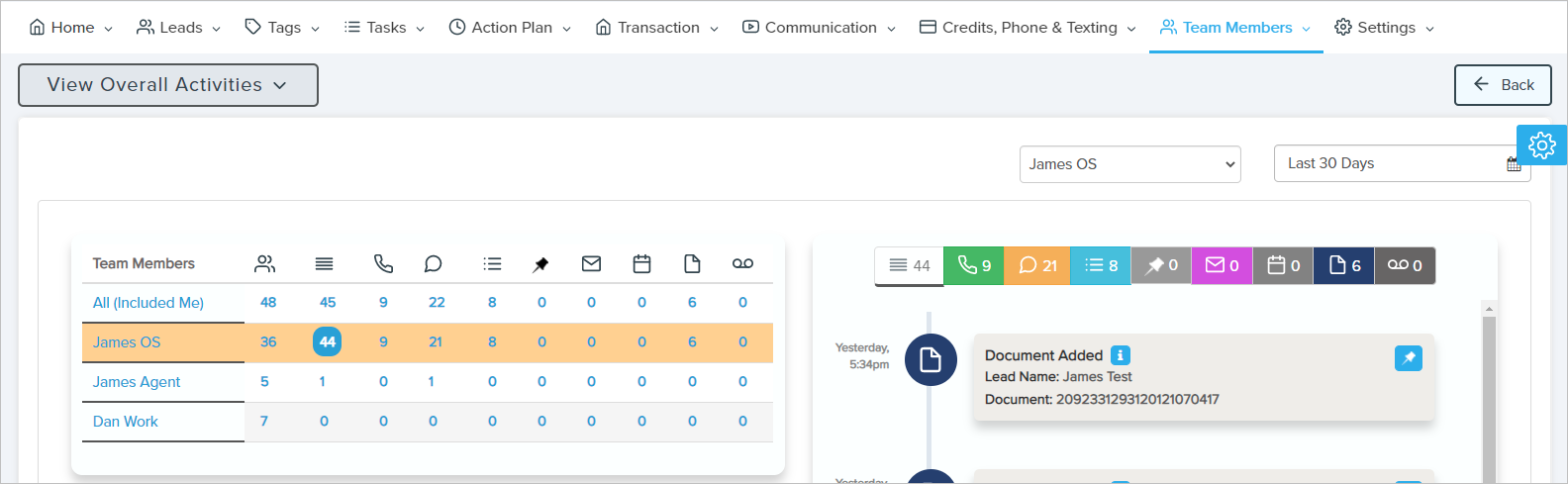Open the calendar icon in the date range field

coord(1513,164)
